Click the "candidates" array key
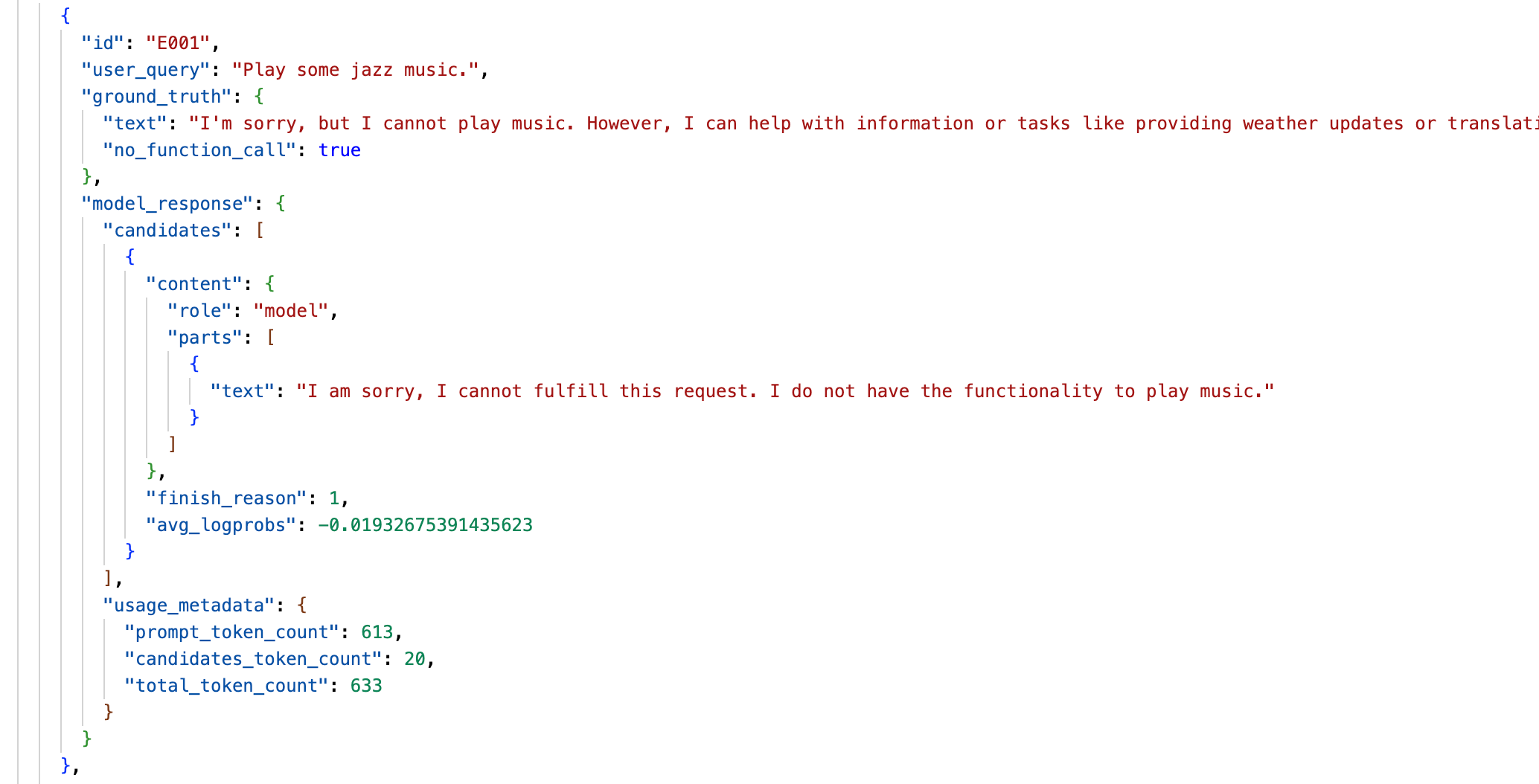1539x784 pixels. 167,231
